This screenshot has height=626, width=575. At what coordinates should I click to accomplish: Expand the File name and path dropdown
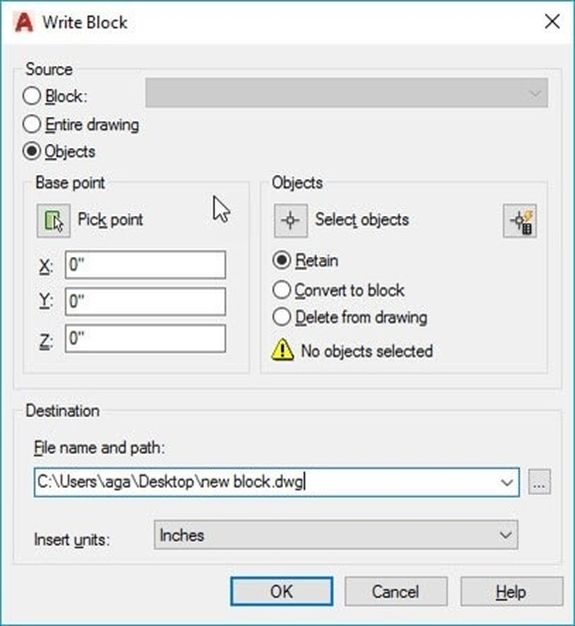point(507,482)
